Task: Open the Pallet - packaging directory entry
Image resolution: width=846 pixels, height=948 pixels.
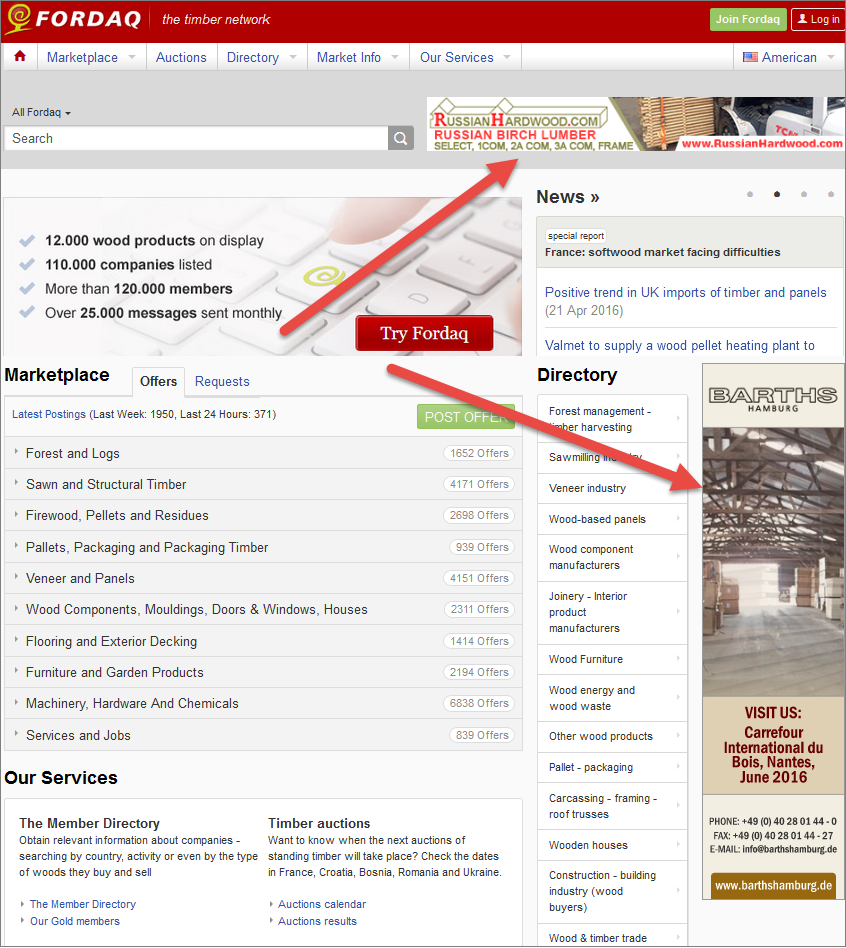Action: point(613,767)
